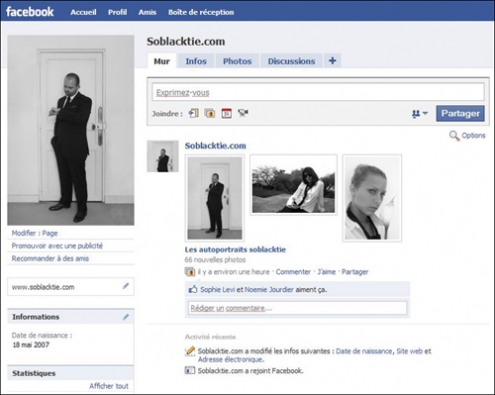495x395 pixels.
Task: Click Partager link under the photo post
Action: (x=355, y=272)
